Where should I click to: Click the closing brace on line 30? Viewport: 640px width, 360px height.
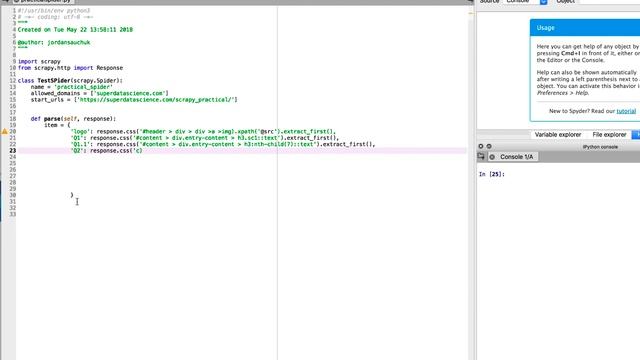click(72, 195)
